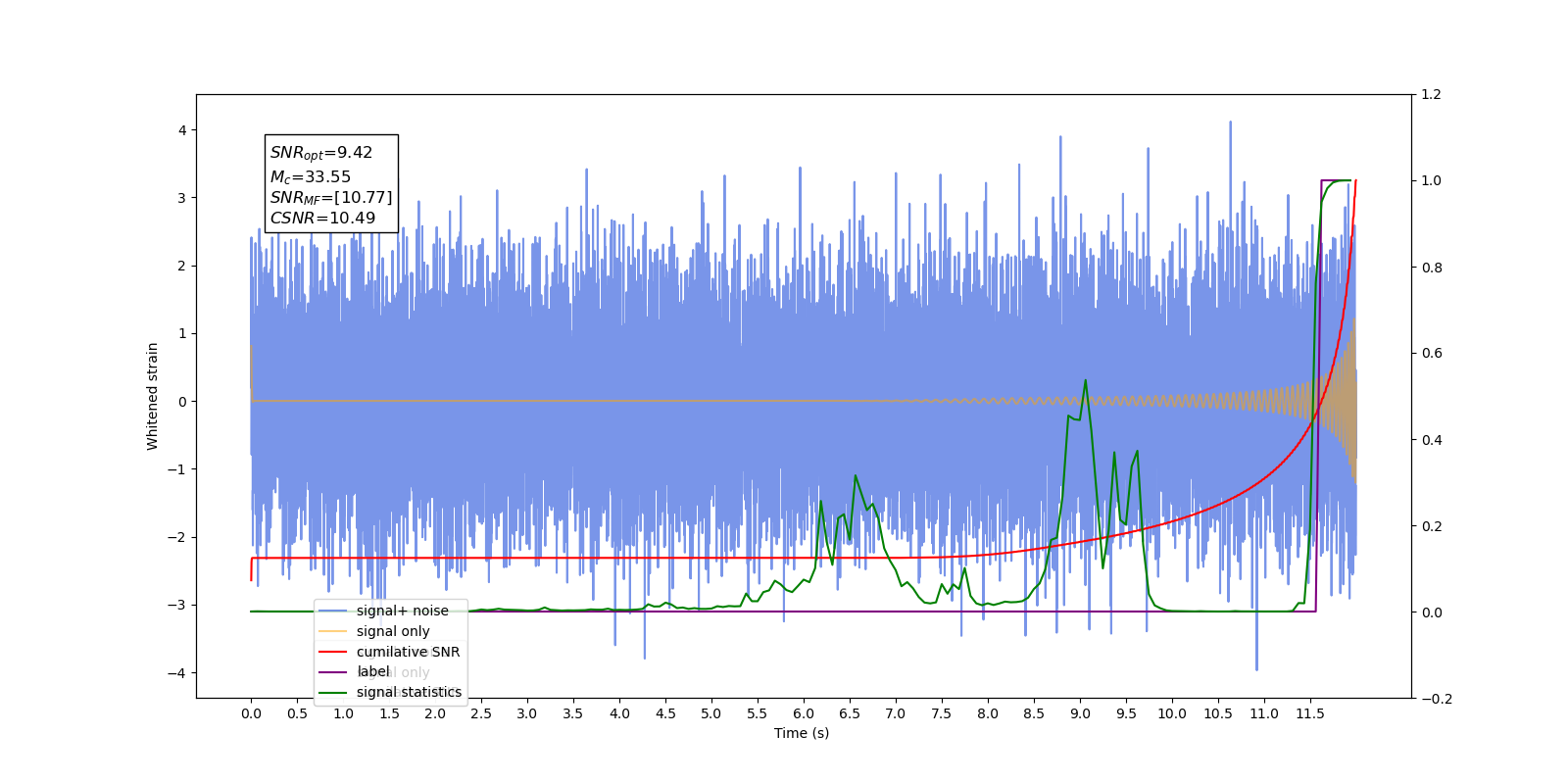1568x784 pixels.
Task: Click the SNR_MF=[10.77] annotation text
Action: click(x=331, y=198)
